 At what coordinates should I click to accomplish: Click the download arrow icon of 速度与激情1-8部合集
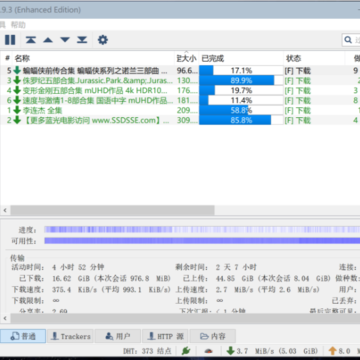[17, 100]
